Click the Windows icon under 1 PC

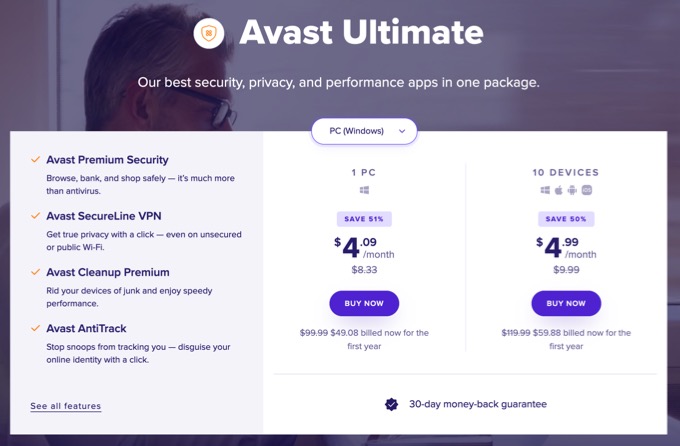click(x=364, y=190)
